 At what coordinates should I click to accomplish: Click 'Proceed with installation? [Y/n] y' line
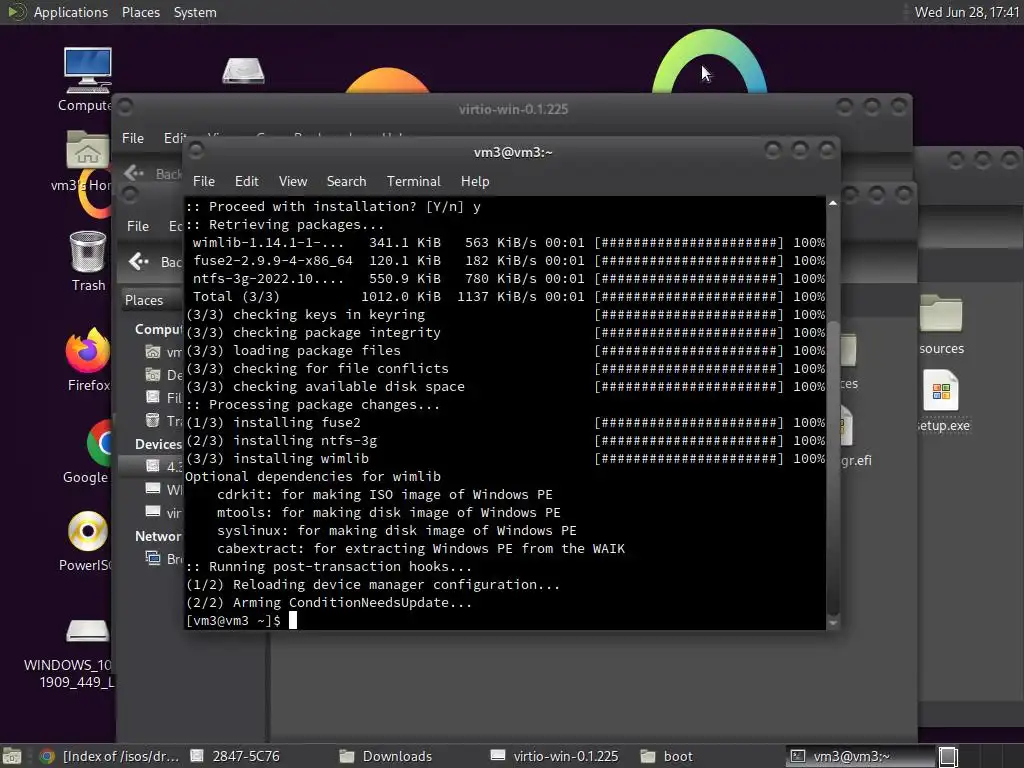pos(333,206)
